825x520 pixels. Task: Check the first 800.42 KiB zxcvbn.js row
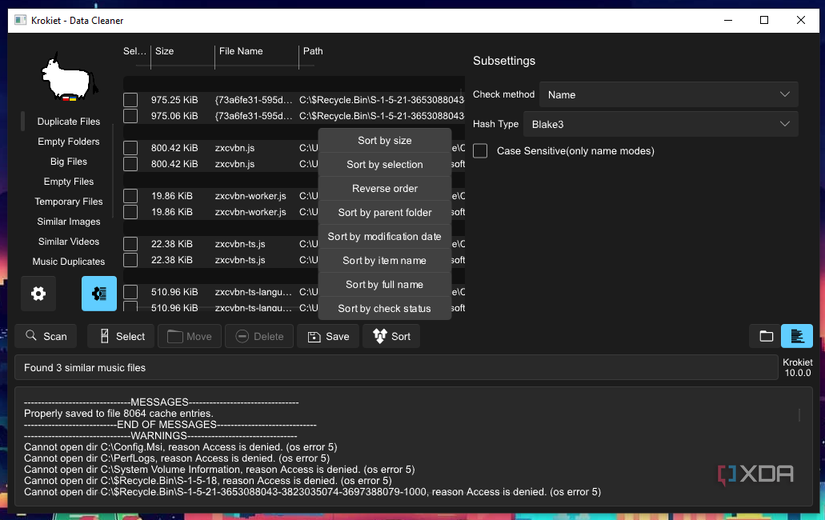point(130,148)
